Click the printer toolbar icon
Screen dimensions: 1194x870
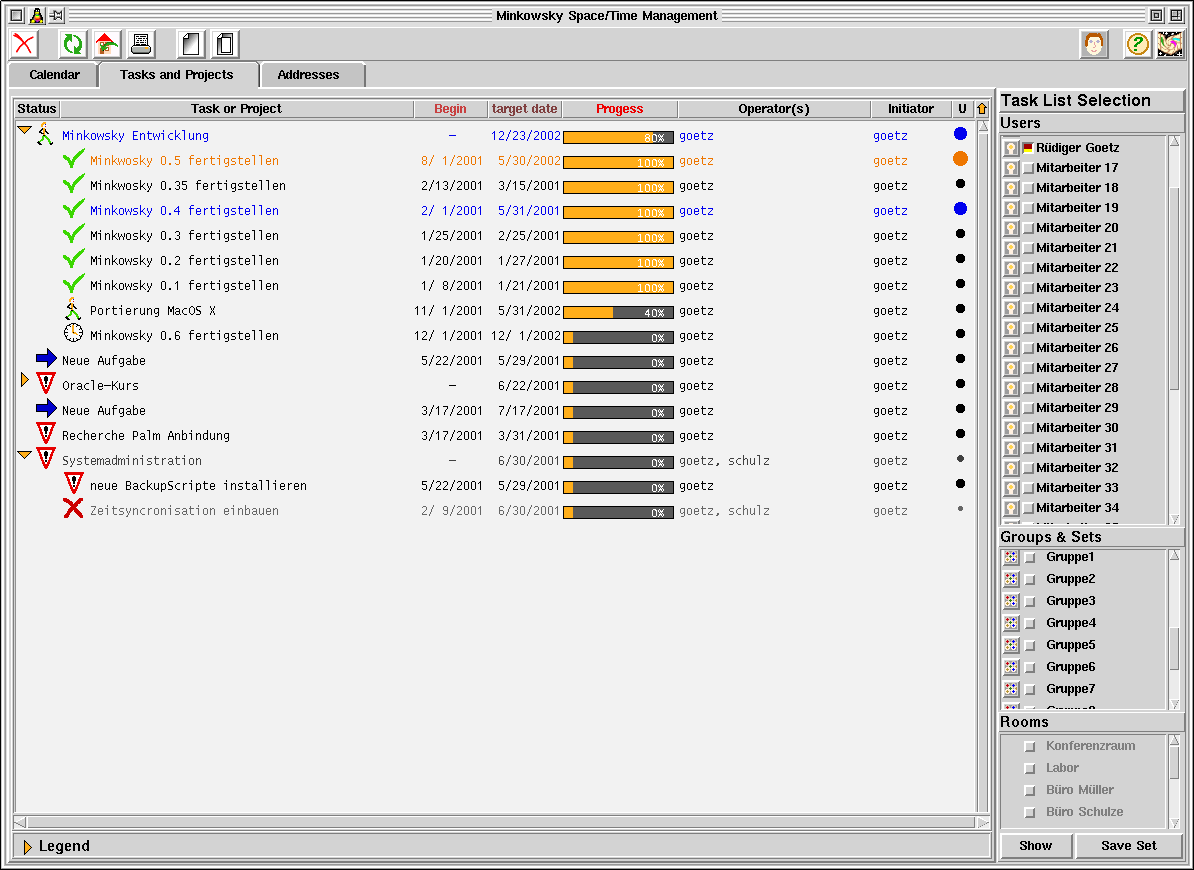[141, 44]
